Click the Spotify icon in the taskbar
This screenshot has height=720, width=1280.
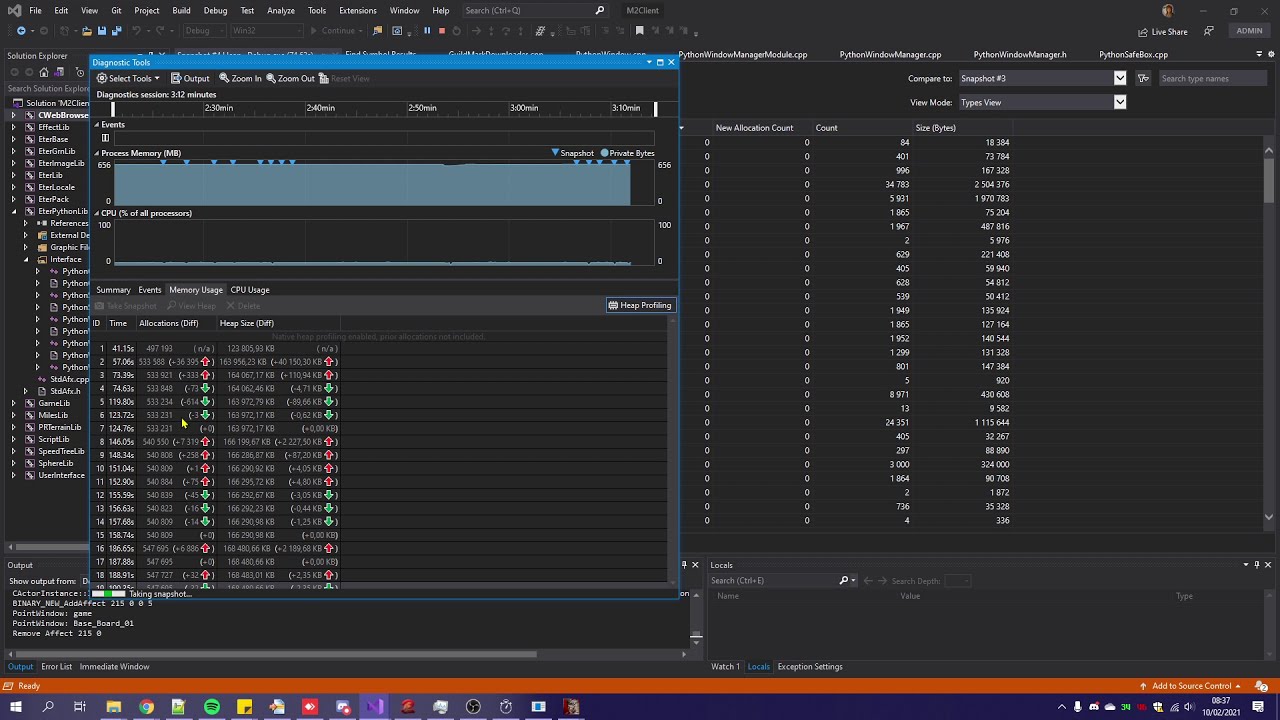212,707
